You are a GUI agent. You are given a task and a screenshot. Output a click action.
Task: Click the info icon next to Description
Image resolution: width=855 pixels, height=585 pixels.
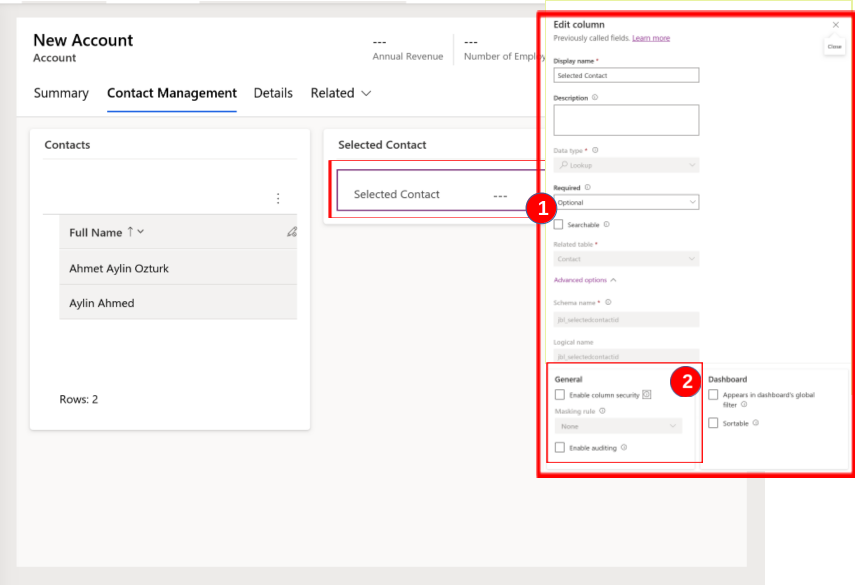point(594,97)
